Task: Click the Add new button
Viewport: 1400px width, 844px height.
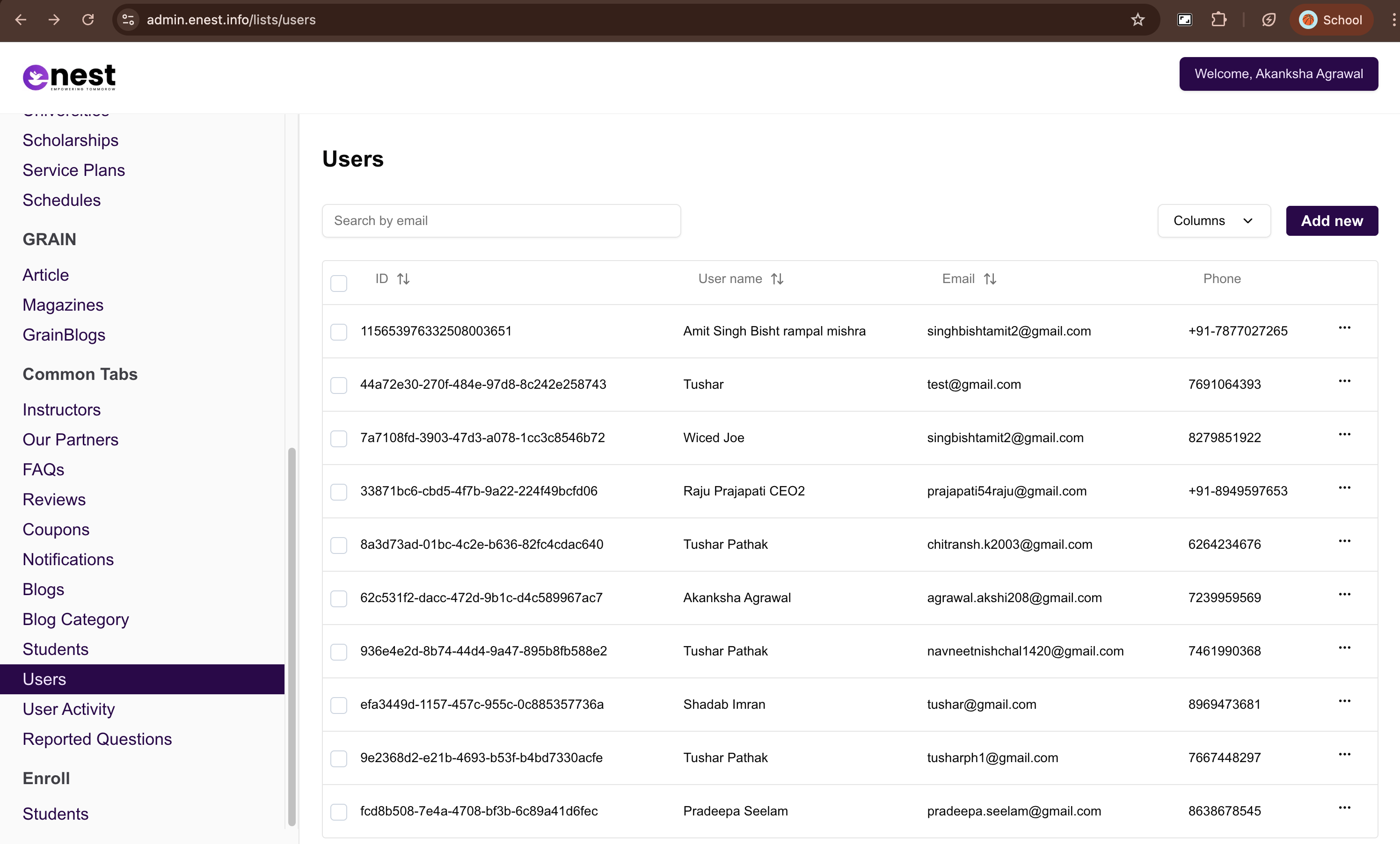Action: [x=1331, y=221]
